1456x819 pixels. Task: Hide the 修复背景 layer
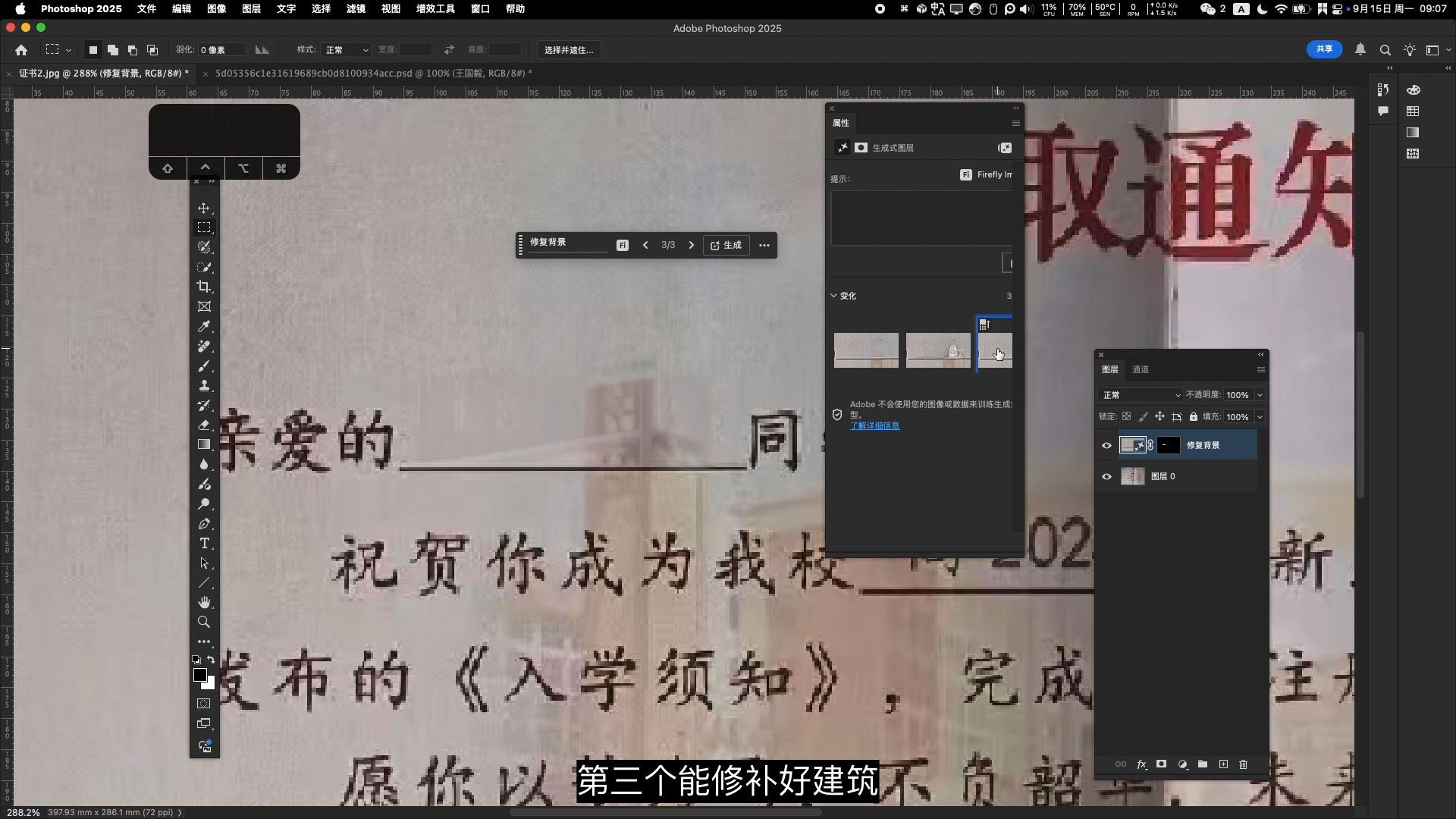(x=1106, y=445)
